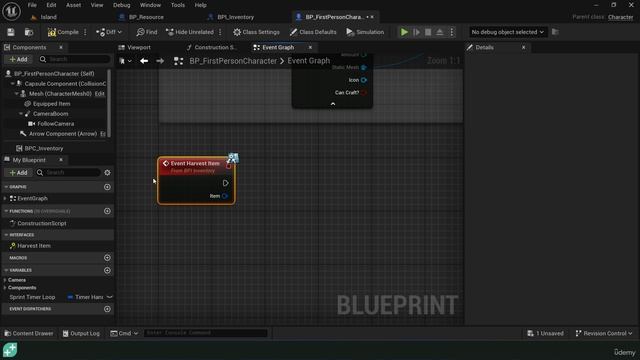Click the My Blueprint search field
The width and height of the screenshot is (640, 360).
coord(68,173)
